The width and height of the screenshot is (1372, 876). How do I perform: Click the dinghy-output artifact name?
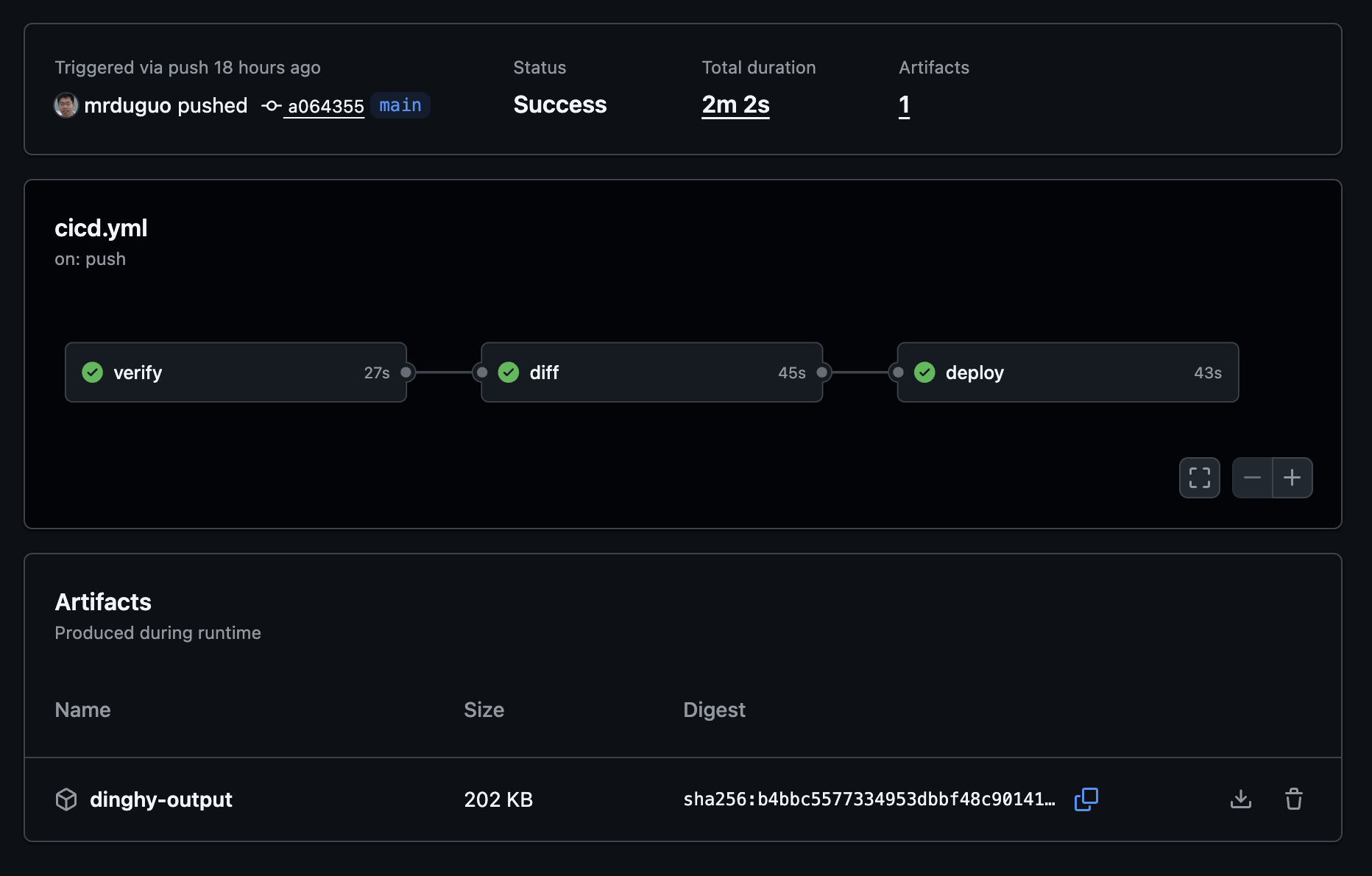[160, 799]
